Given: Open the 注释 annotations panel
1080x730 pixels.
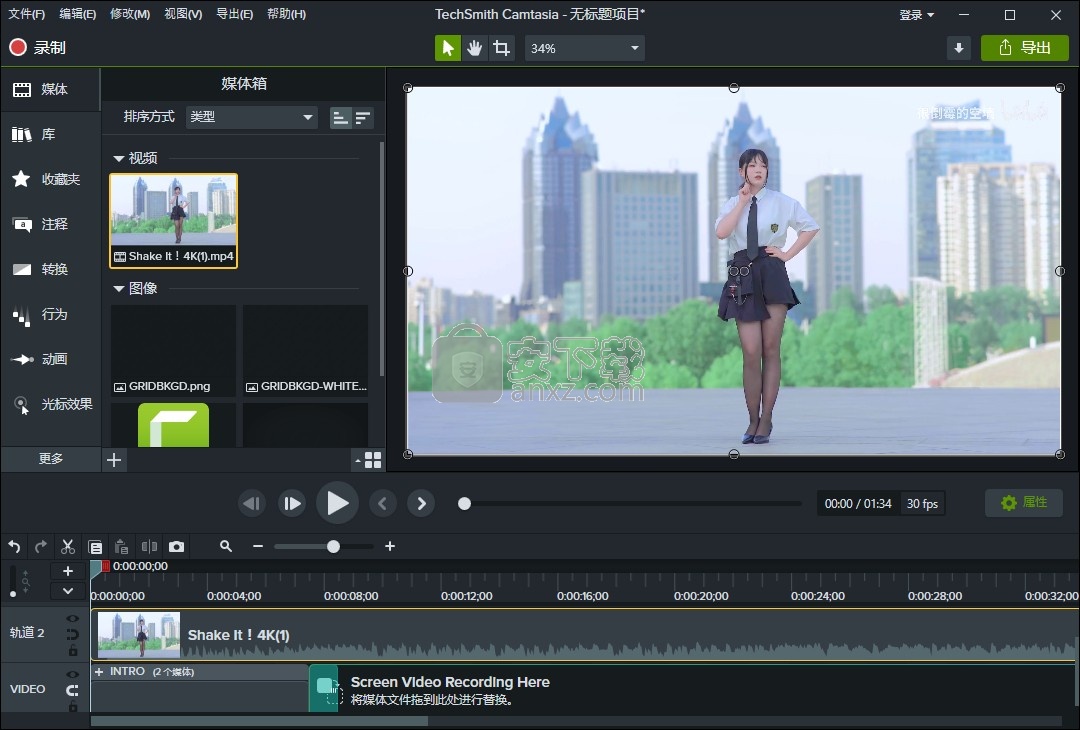Looking at the screenshot, I should tap(50, 224).
